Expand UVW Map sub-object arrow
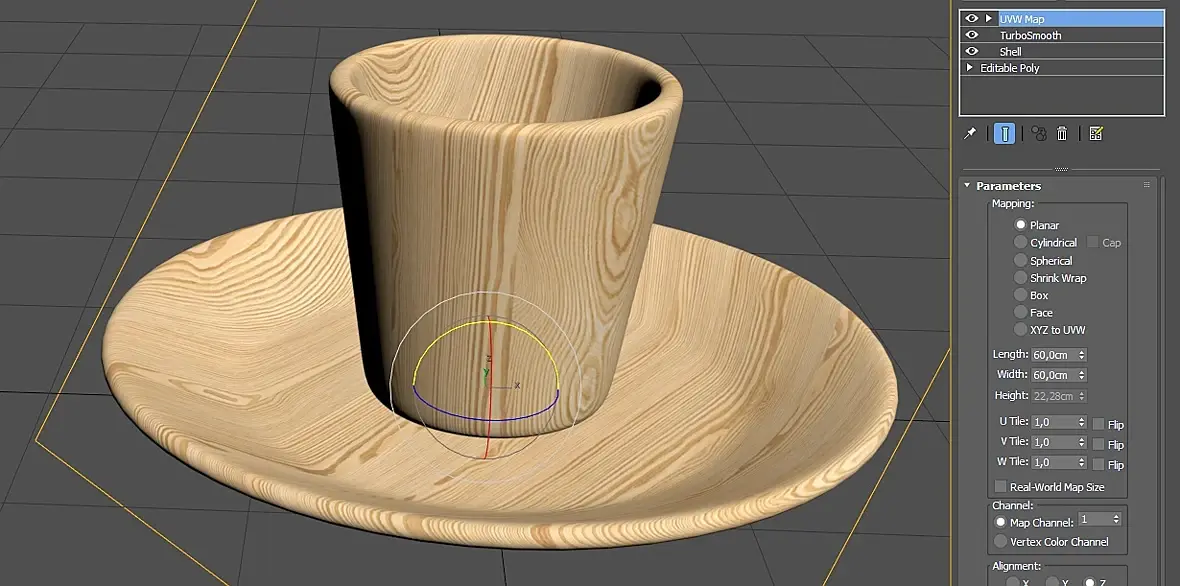This screenshot has width=1180, height=586. click(x=989, y=19)
